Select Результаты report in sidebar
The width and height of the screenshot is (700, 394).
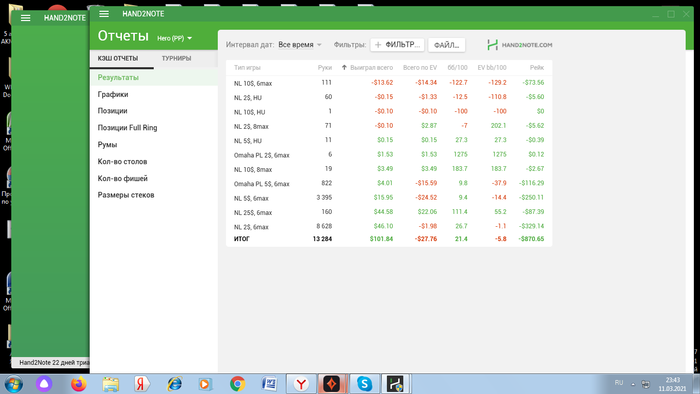tap(154, 77)
